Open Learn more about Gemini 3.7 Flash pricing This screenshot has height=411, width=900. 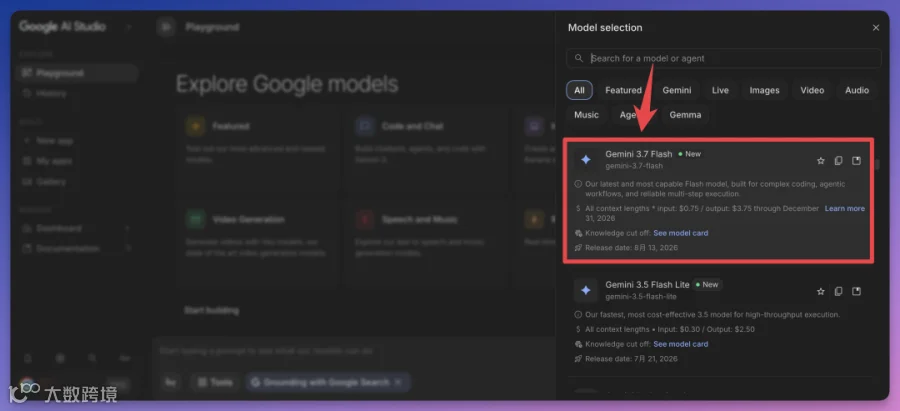pyautogui.click(x=844, y=208)
